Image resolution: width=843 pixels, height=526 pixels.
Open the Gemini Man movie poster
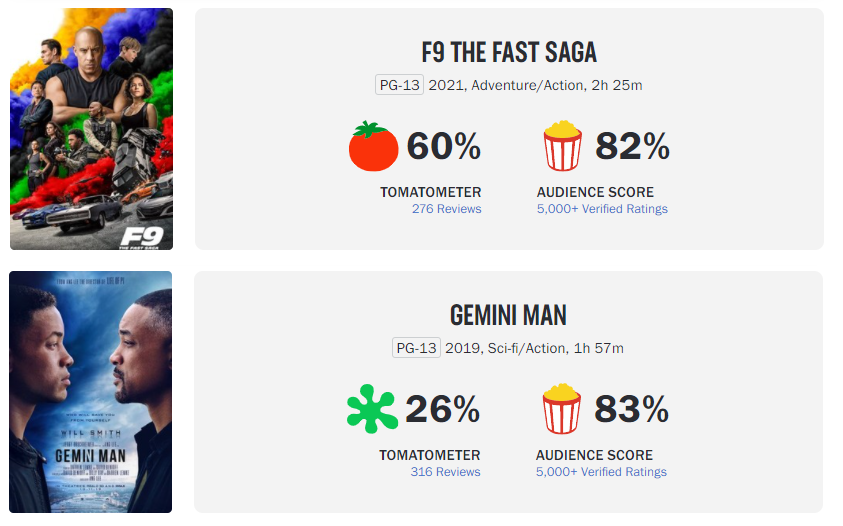click(x=90, y=392)
